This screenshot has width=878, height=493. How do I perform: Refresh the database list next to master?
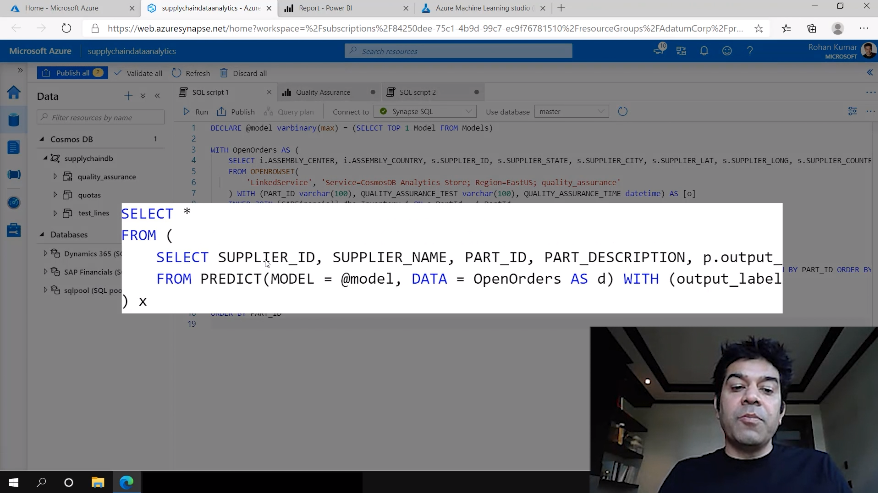(622, 112)
